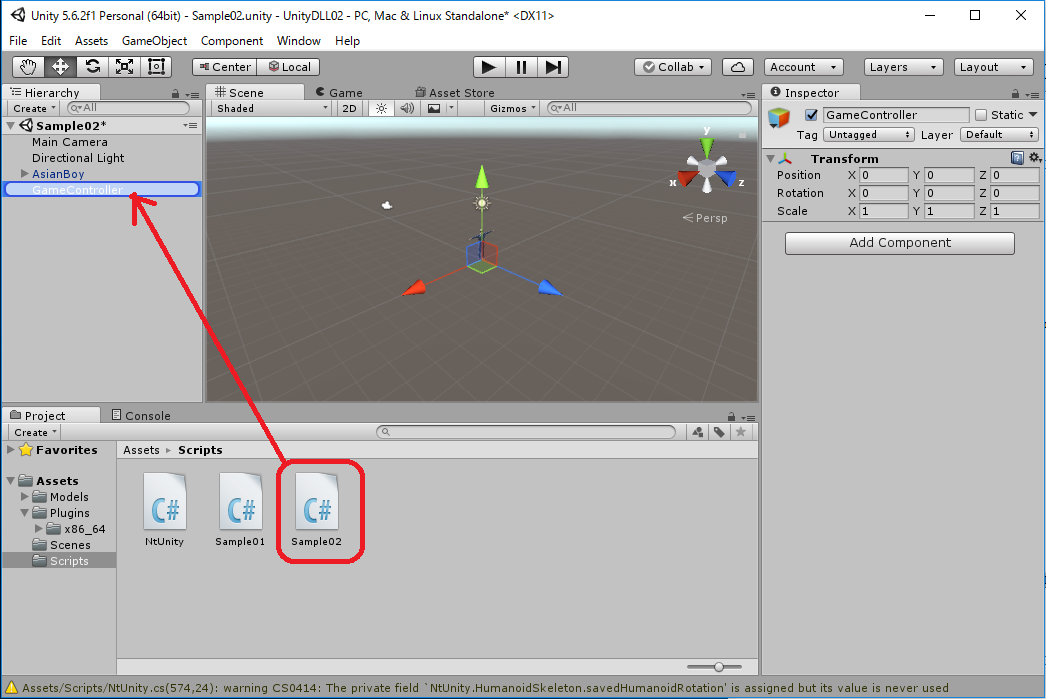The width and height of the screenshot is (1046, 699).
Task: Adjust the asset icon size slider
Action: click(x=718, y=666)
